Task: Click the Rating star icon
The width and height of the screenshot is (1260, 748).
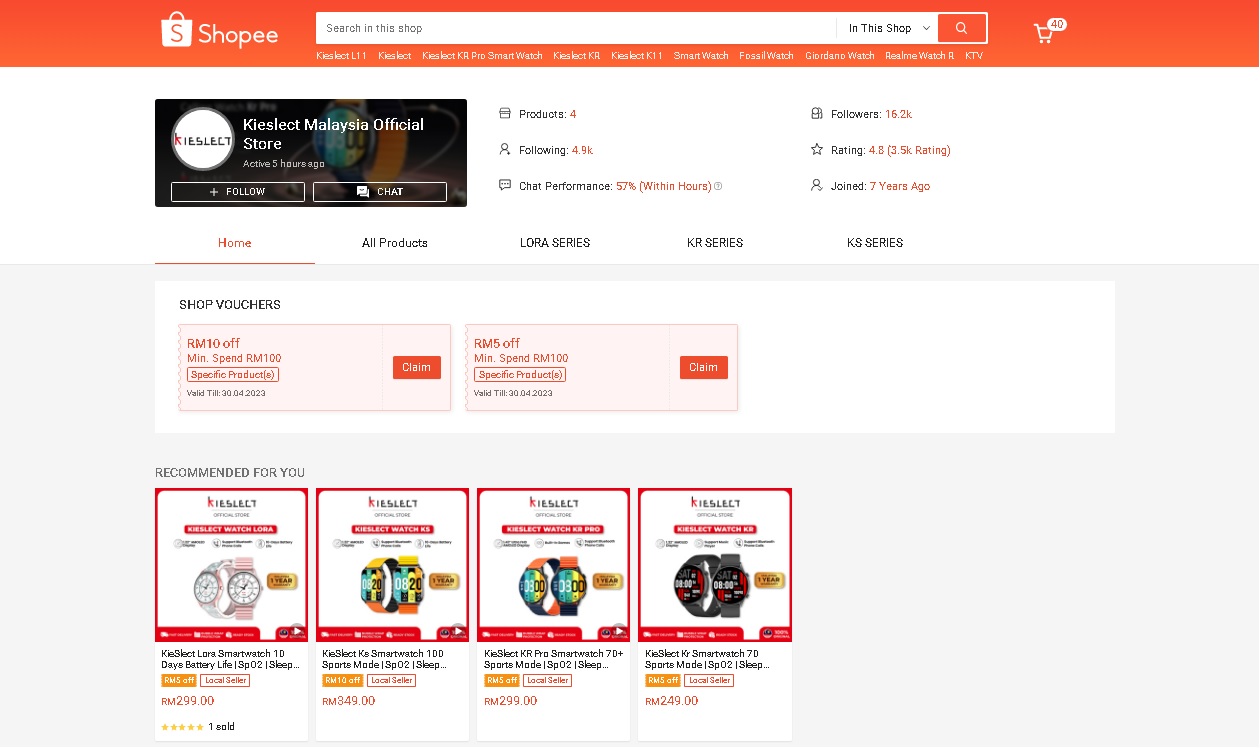Action: coord(817,150)
